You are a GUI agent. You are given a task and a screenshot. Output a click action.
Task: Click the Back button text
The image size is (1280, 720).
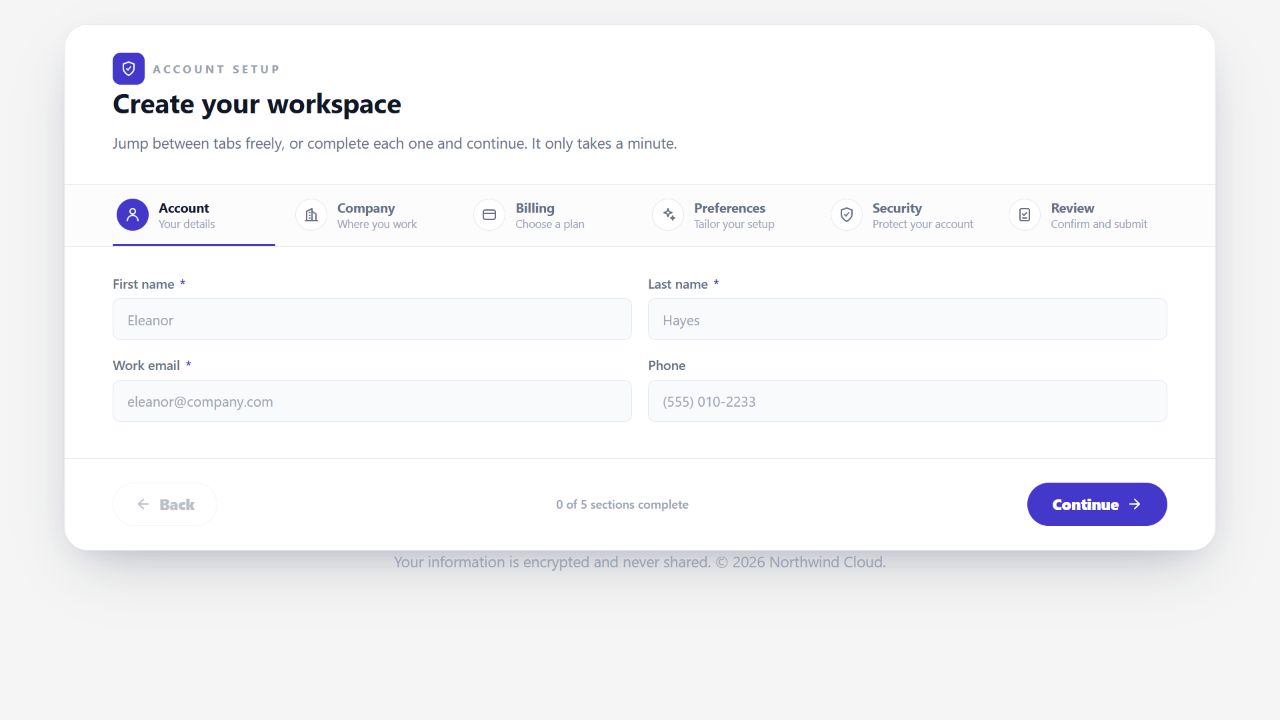tap(177, 505)
